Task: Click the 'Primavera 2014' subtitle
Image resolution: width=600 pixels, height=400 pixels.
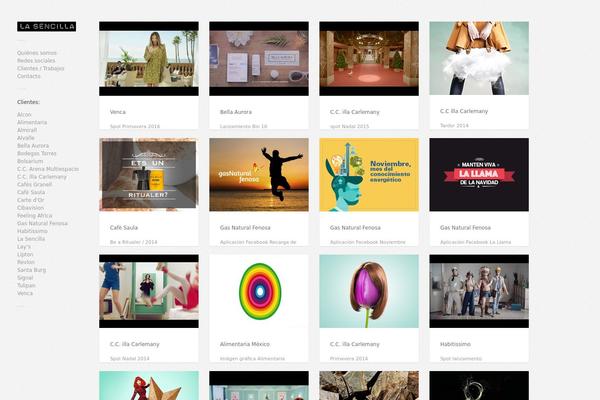Action: click(x=349, y=359)
